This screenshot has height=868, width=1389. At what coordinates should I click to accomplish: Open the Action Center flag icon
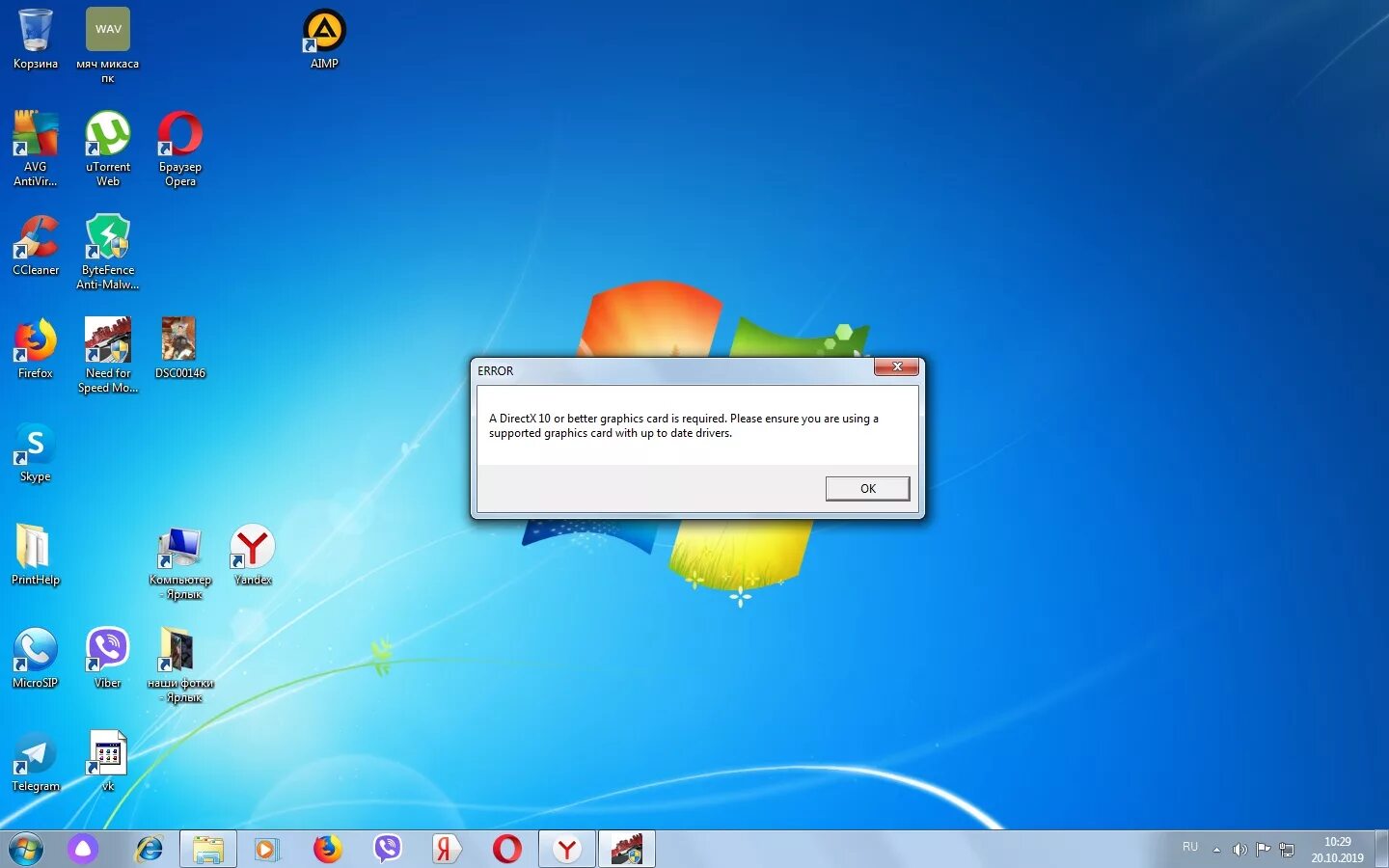(x=1263, y=850)
